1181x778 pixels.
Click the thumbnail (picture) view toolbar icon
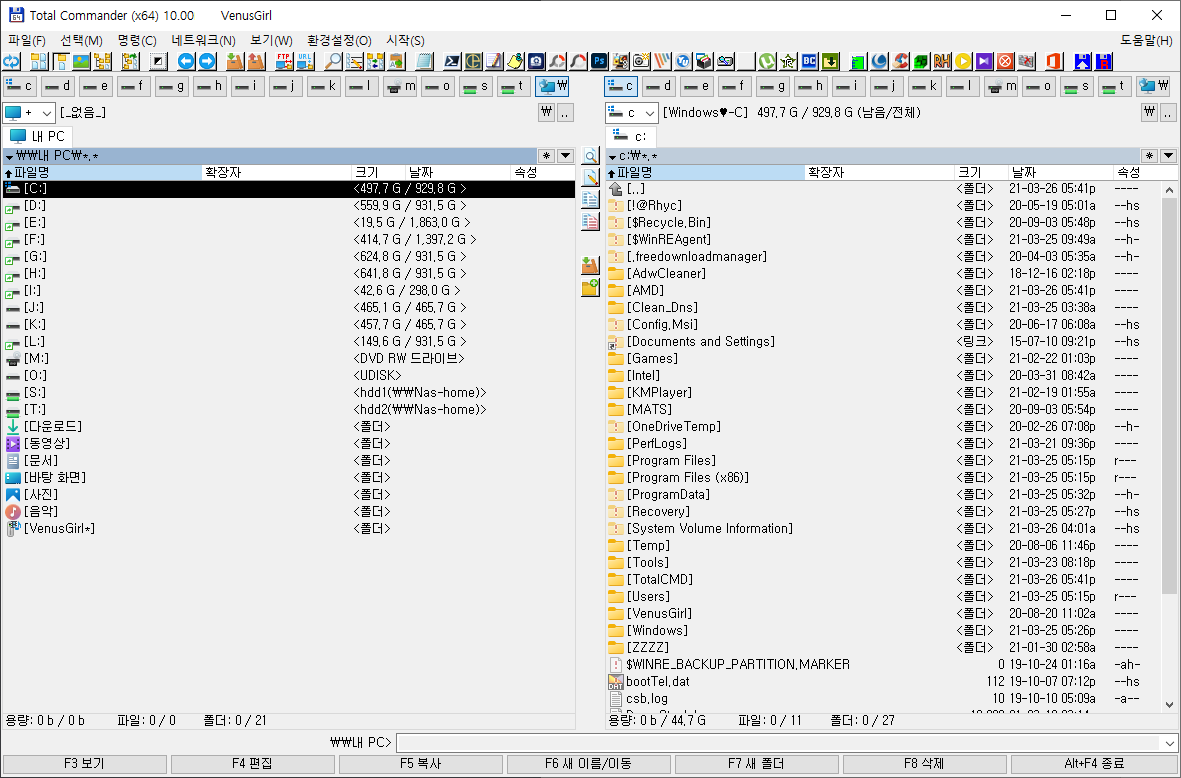pos(81,62)
